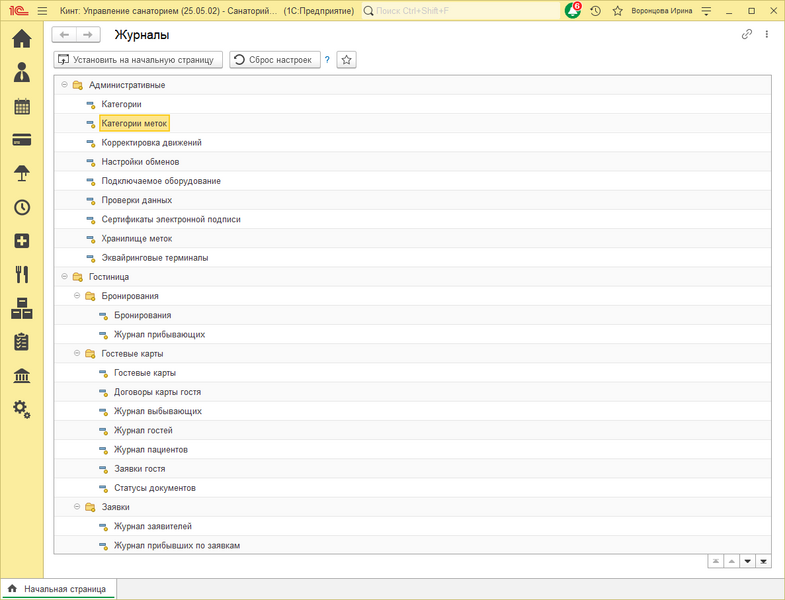Move down one step in list
Viewport: 785px width, 600px height.
pyautogui.click(x=747, y=561)
